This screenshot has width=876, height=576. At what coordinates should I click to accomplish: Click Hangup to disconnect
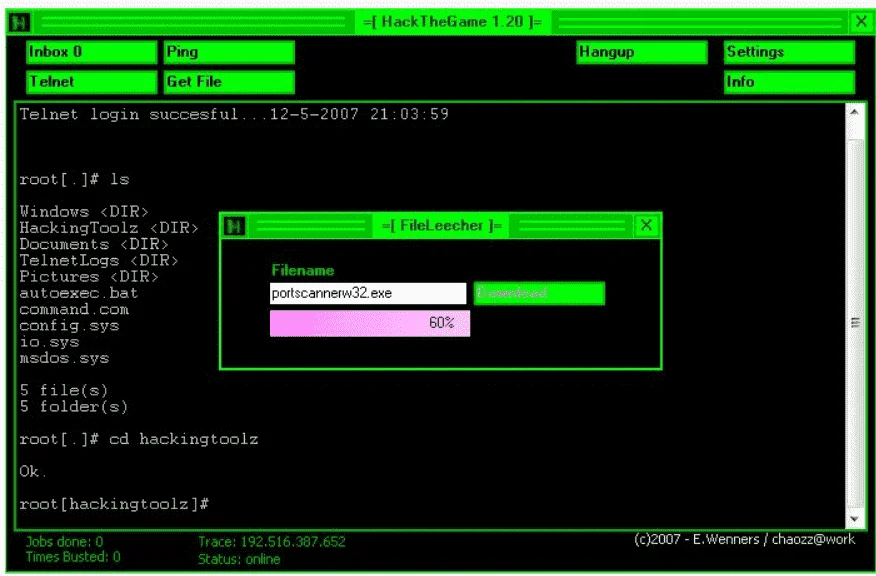pos(642,53)
